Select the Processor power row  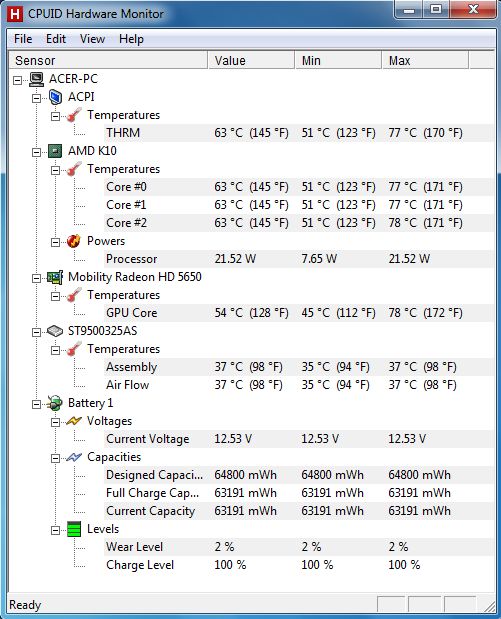[x=299, y=259]
